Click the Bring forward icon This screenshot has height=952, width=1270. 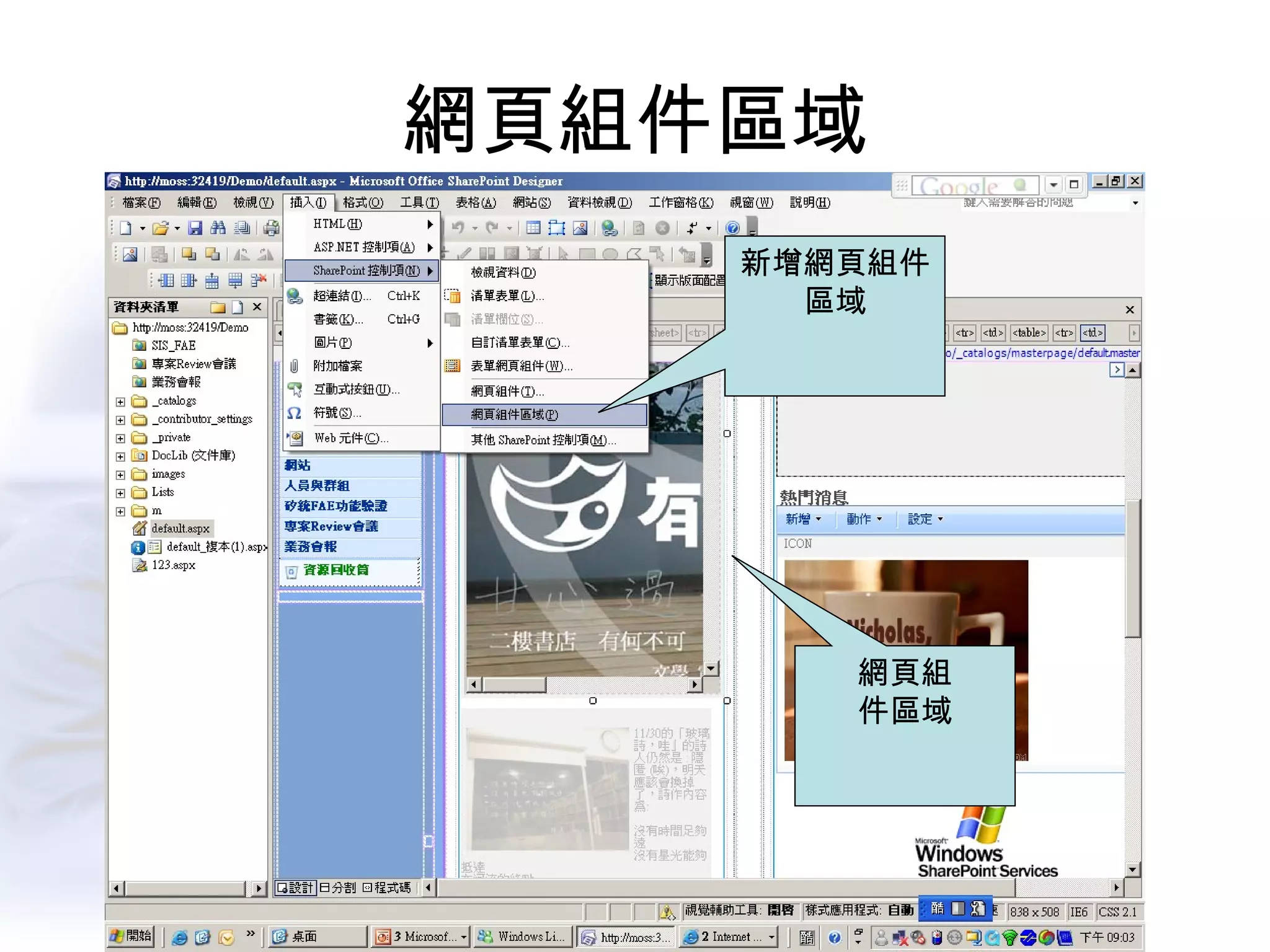(189, 254)
